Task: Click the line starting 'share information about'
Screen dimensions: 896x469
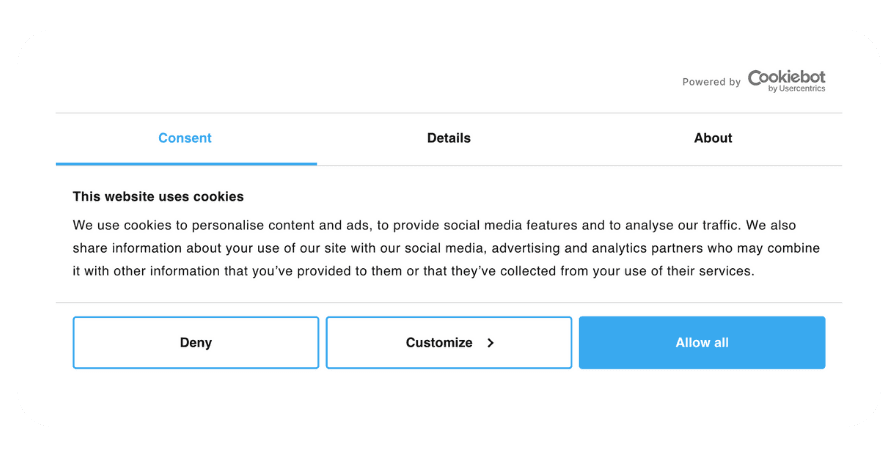Action: (446, 248)
